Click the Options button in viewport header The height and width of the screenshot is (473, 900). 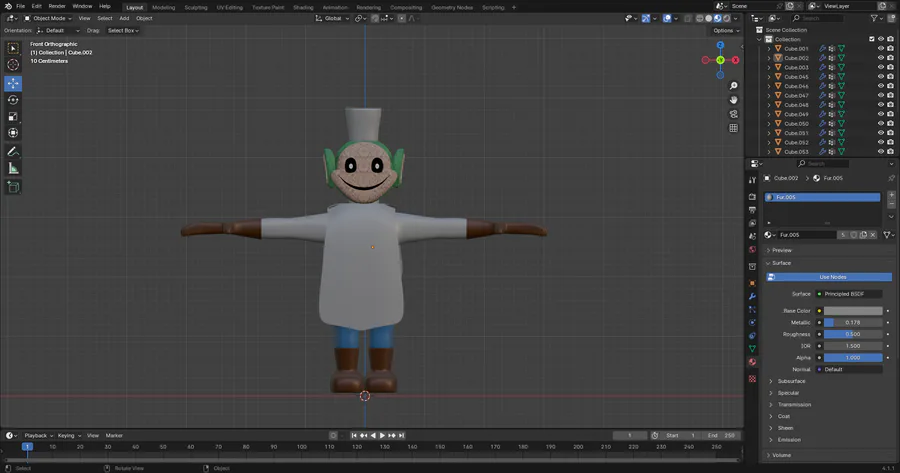point(726,30)
